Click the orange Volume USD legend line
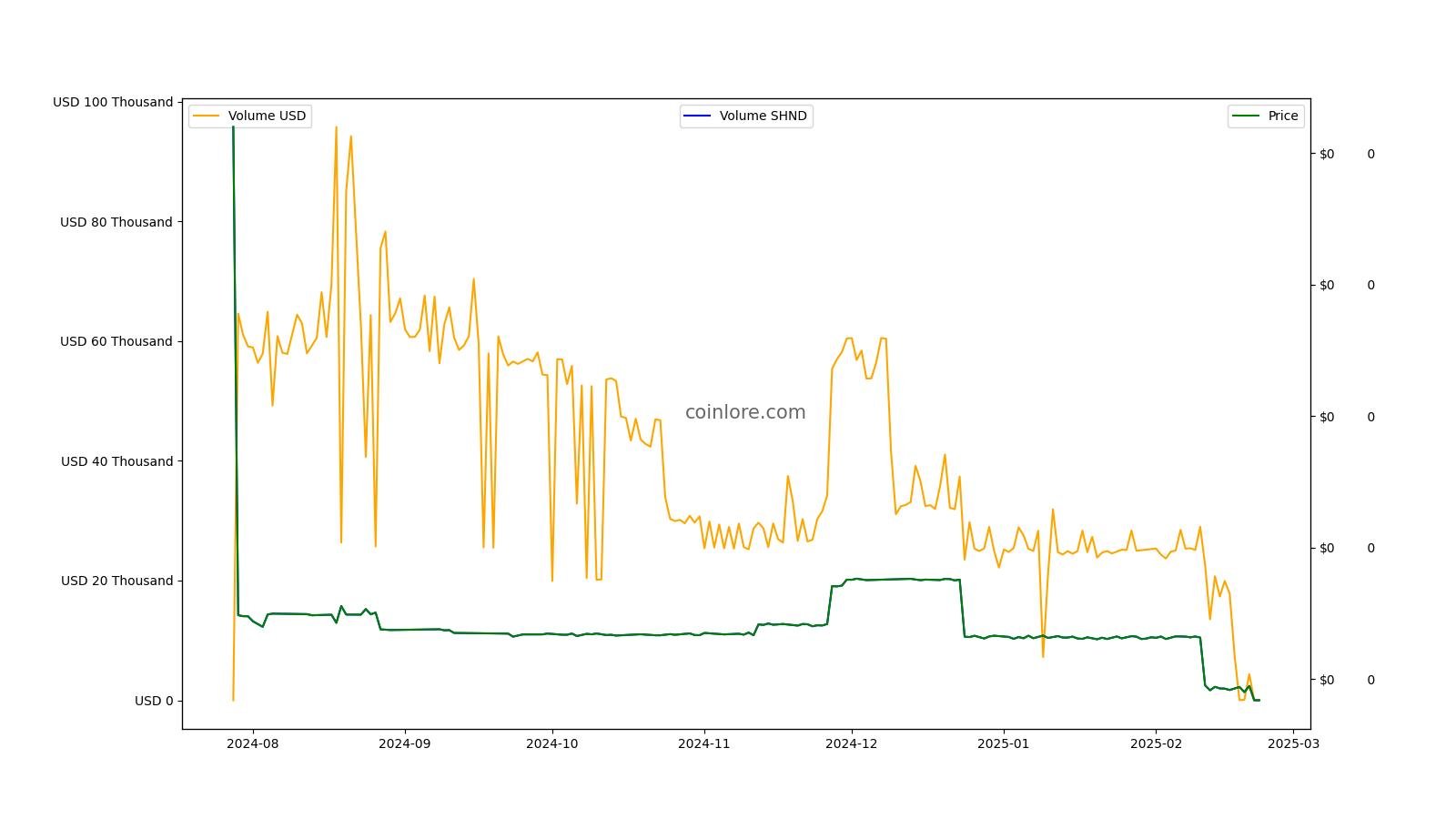 coord(207,116)
